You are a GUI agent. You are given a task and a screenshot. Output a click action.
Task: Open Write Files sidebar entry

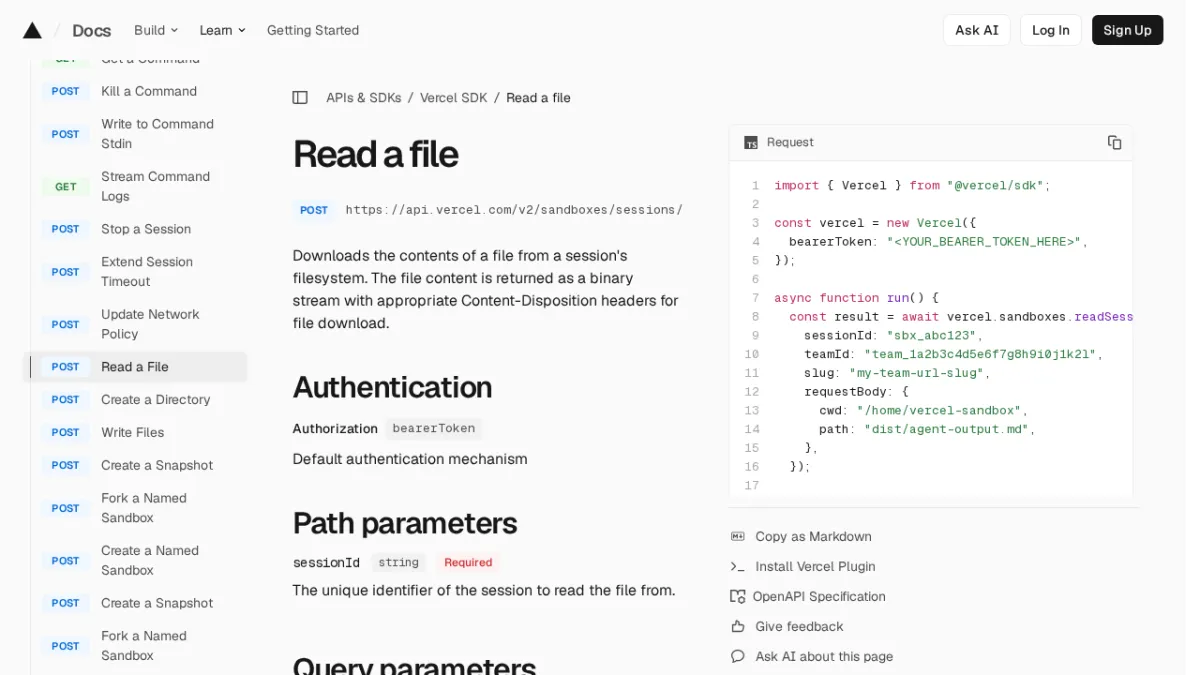coord(135,433)
